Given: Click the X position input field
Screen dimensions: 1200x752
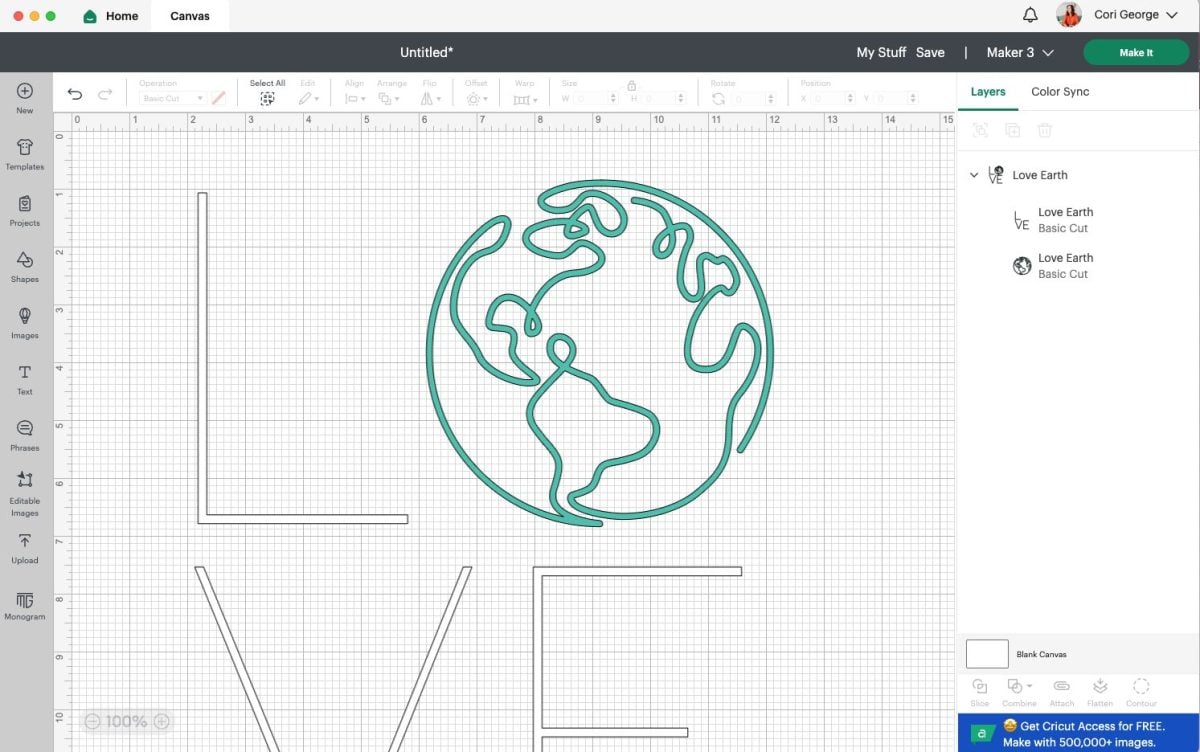Looking at the screenshot, I should pos(832,99).
